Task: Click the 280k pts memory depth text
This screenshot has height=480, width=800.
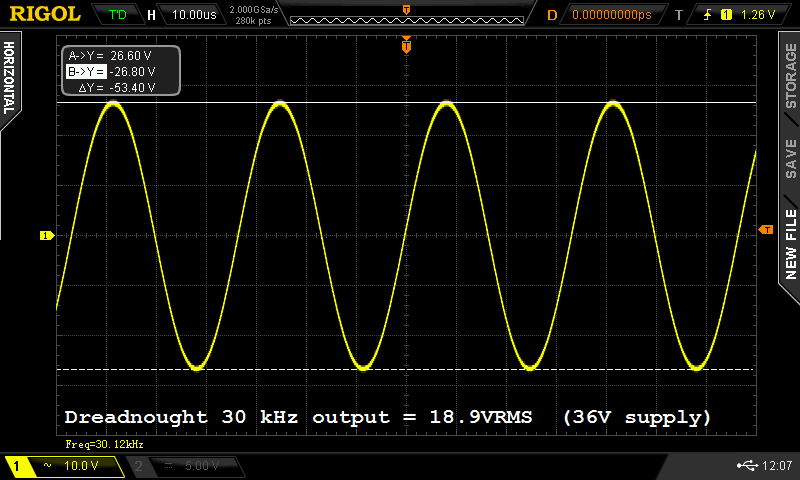Action: tap(253, 21)
